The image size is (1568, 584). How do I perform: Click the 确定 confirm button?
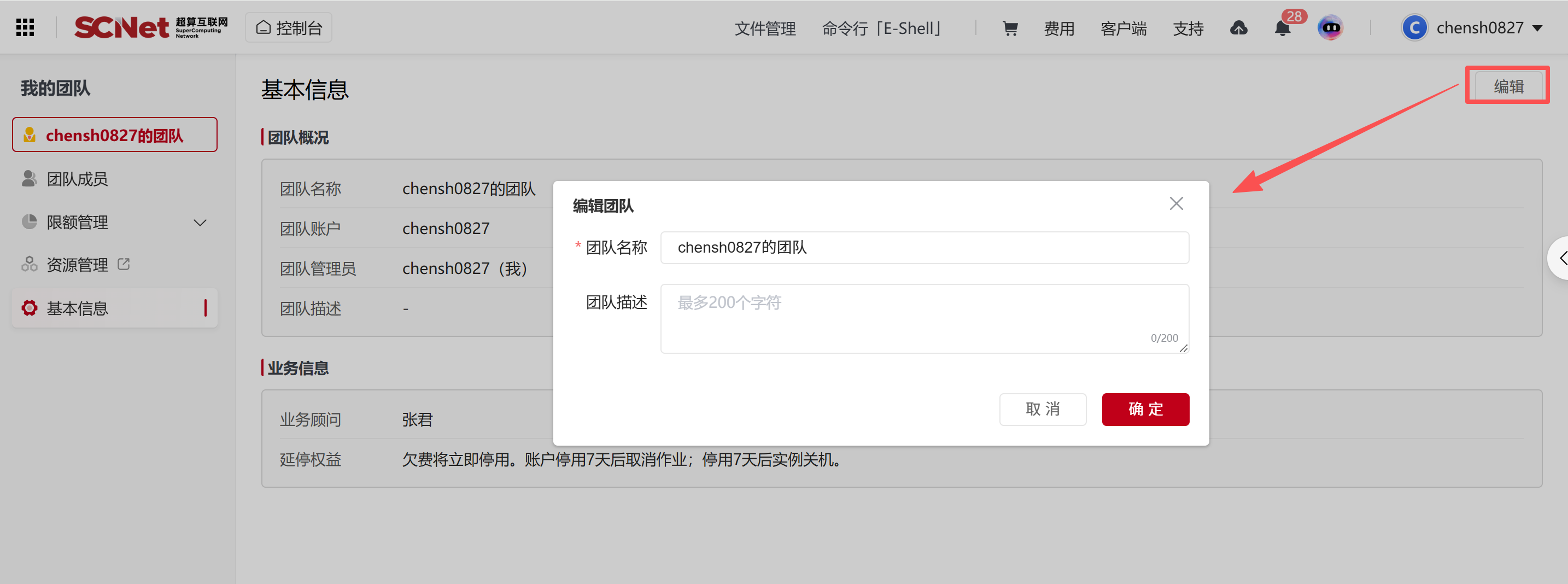[x=1145, y=408]
